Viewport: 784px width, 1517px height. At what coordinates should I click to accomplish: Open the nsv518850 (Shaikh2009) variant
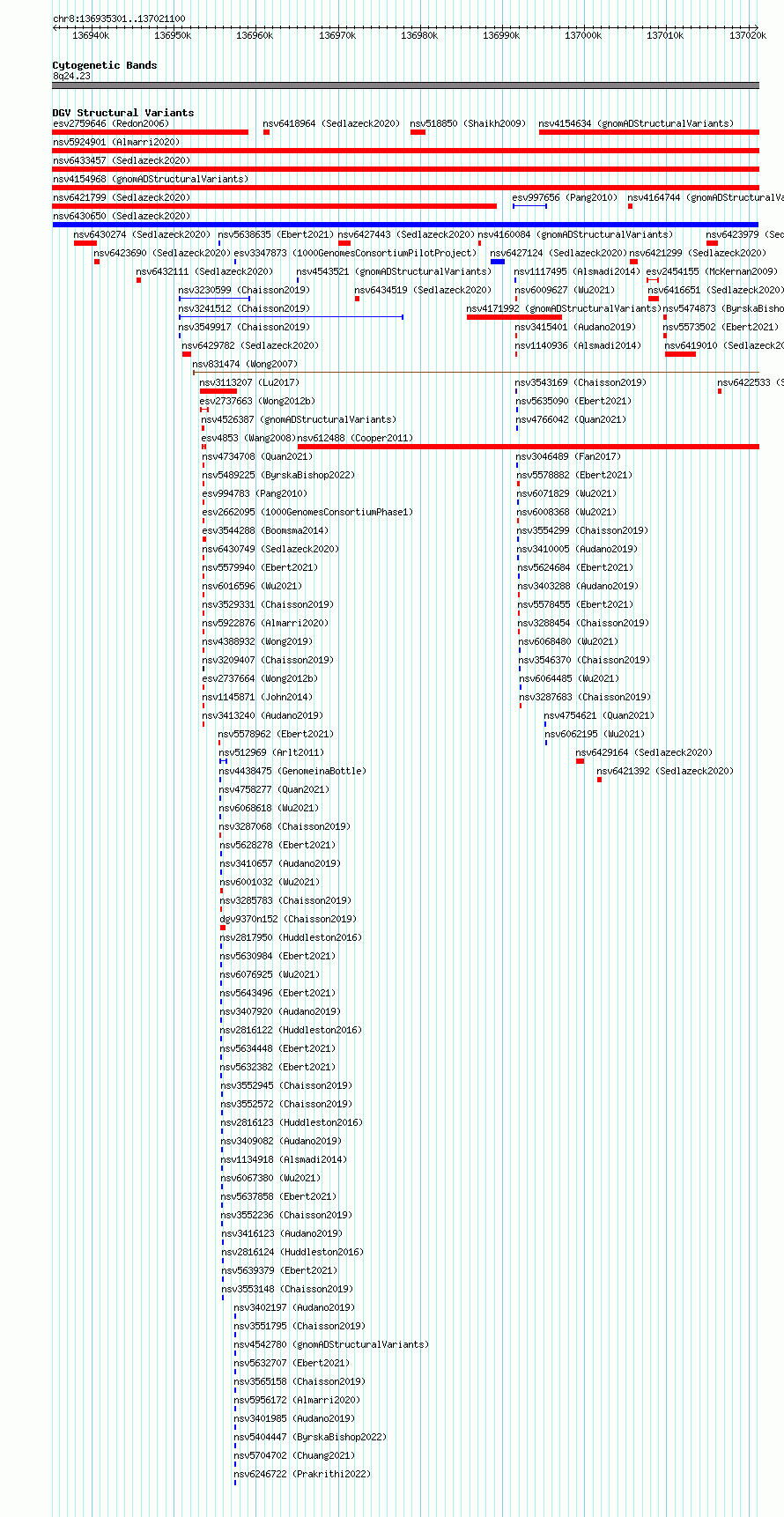click(468, 124)
